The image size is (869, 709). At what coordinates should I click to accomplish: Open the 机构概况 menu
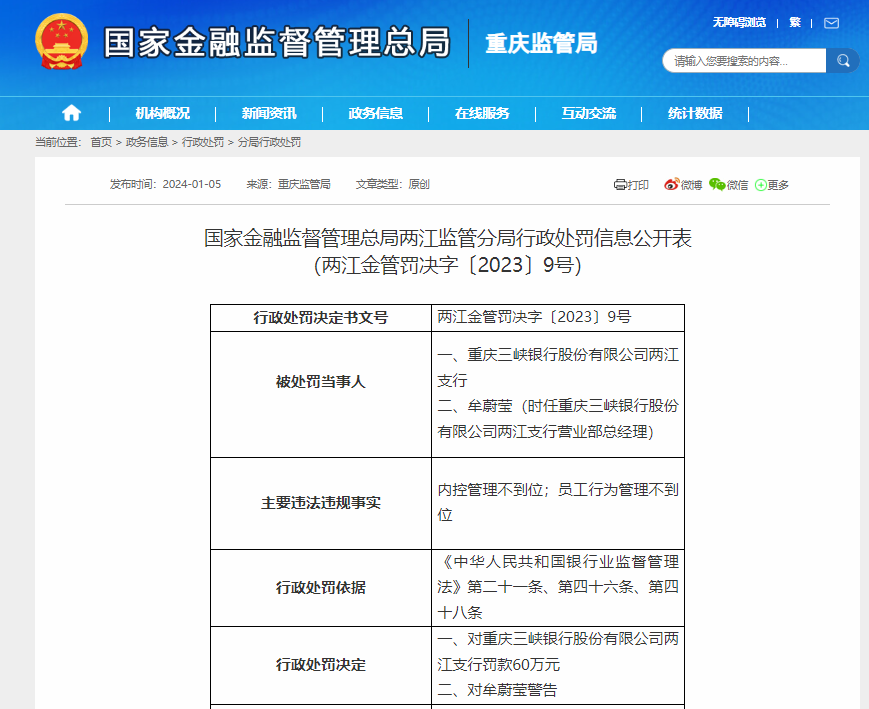coord(162,113)
